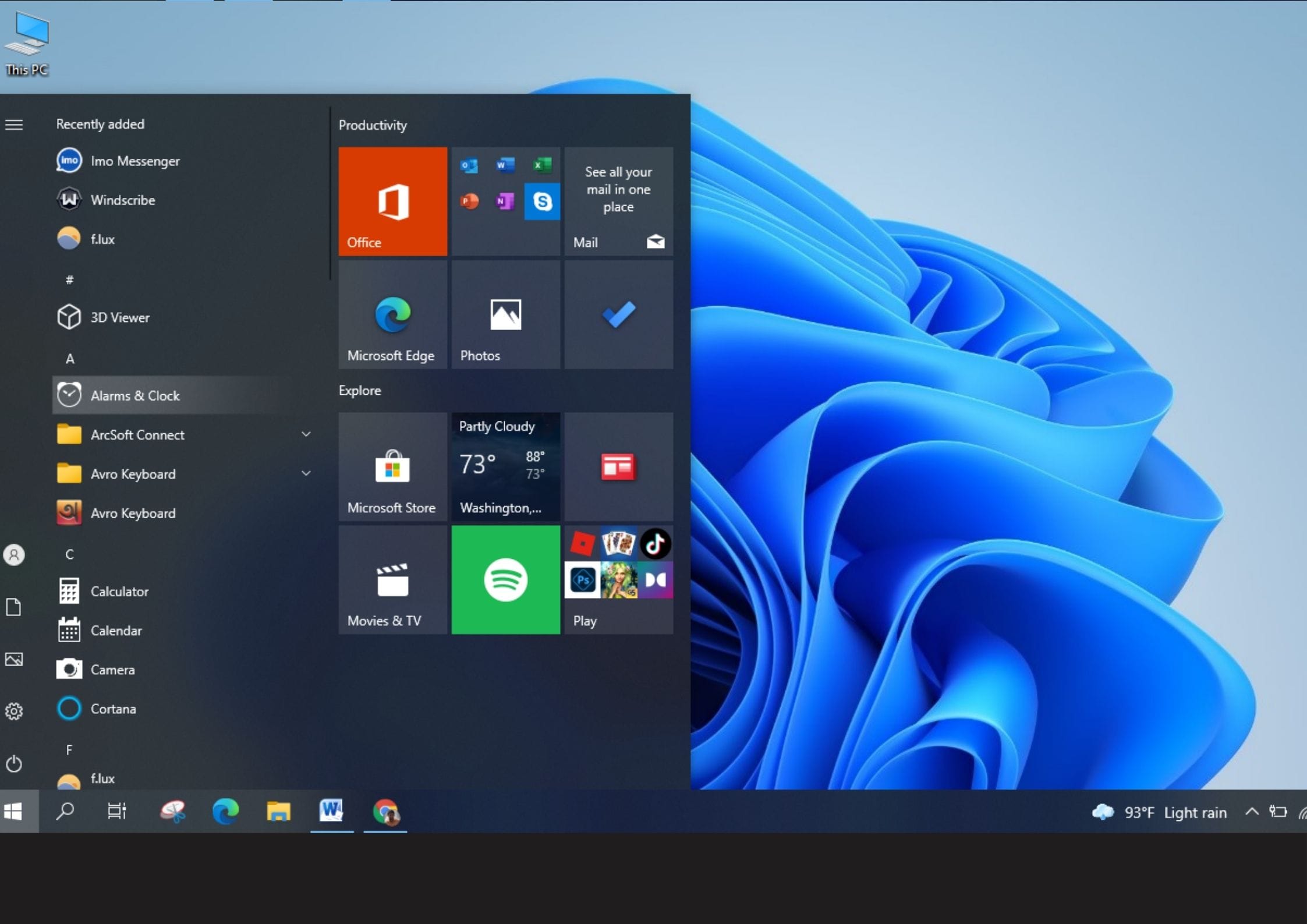Open Dolby Access in the Play tile
This screenshot has width=1307, height=924.
point(656,580)
